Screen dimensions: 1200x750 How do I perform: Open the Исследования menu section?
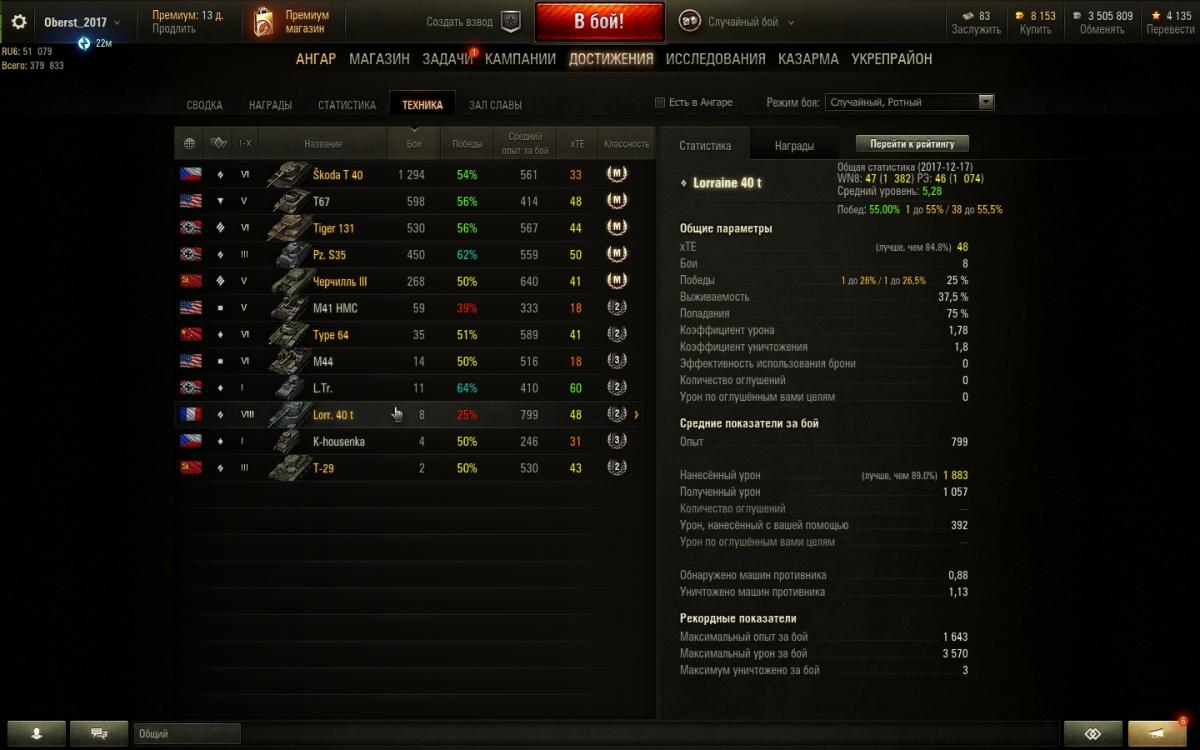(716, 59)
